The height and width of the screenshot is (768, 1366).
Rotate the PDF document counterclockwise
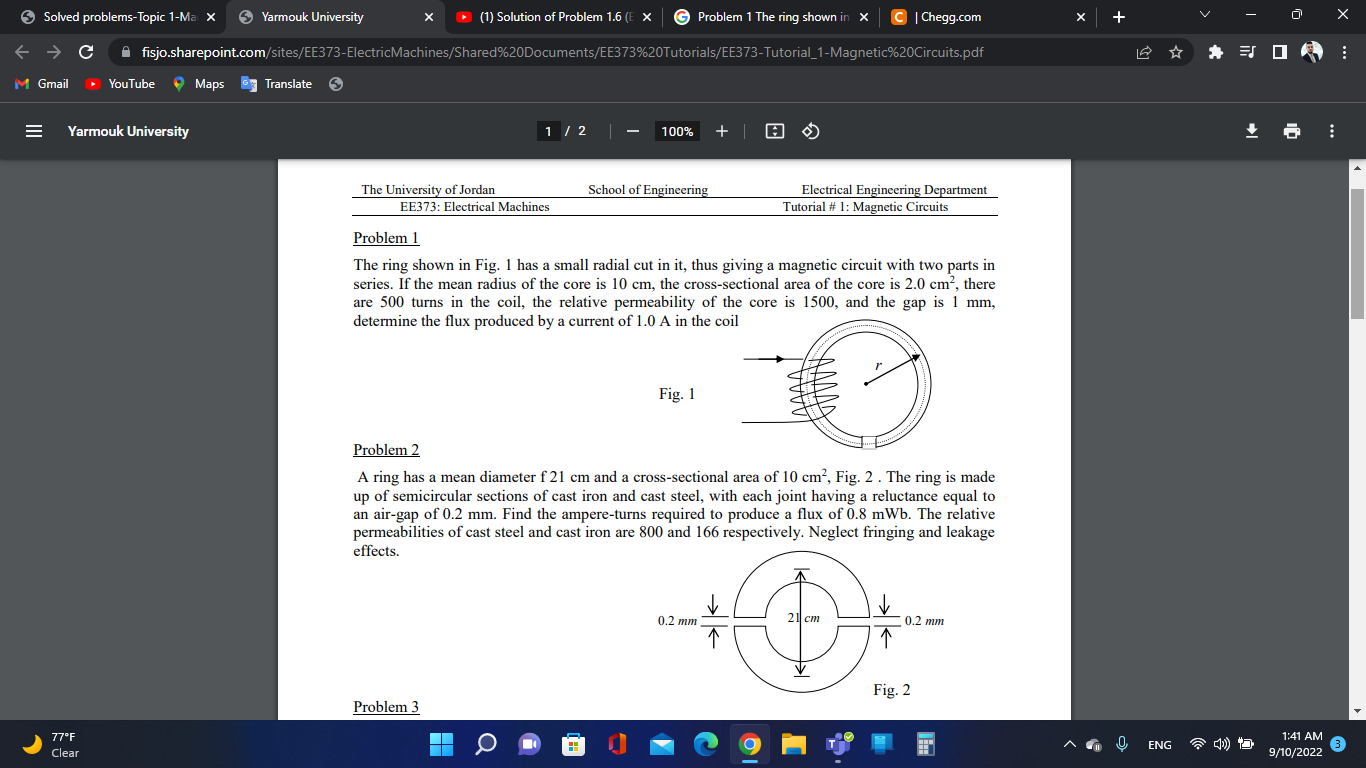pos(811,131)
